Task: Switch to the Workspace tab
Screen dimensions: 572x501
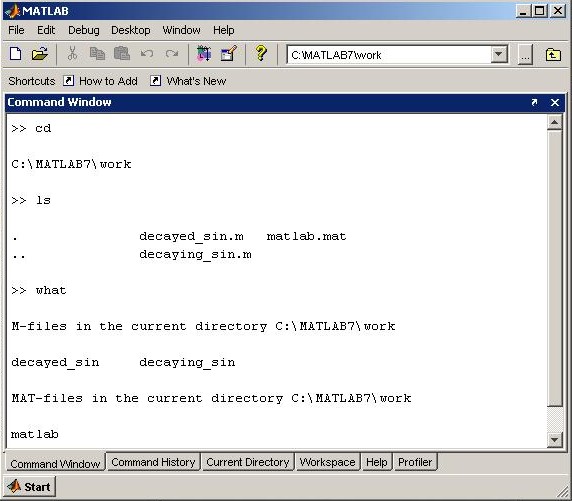Action: (x=327, y=462)
